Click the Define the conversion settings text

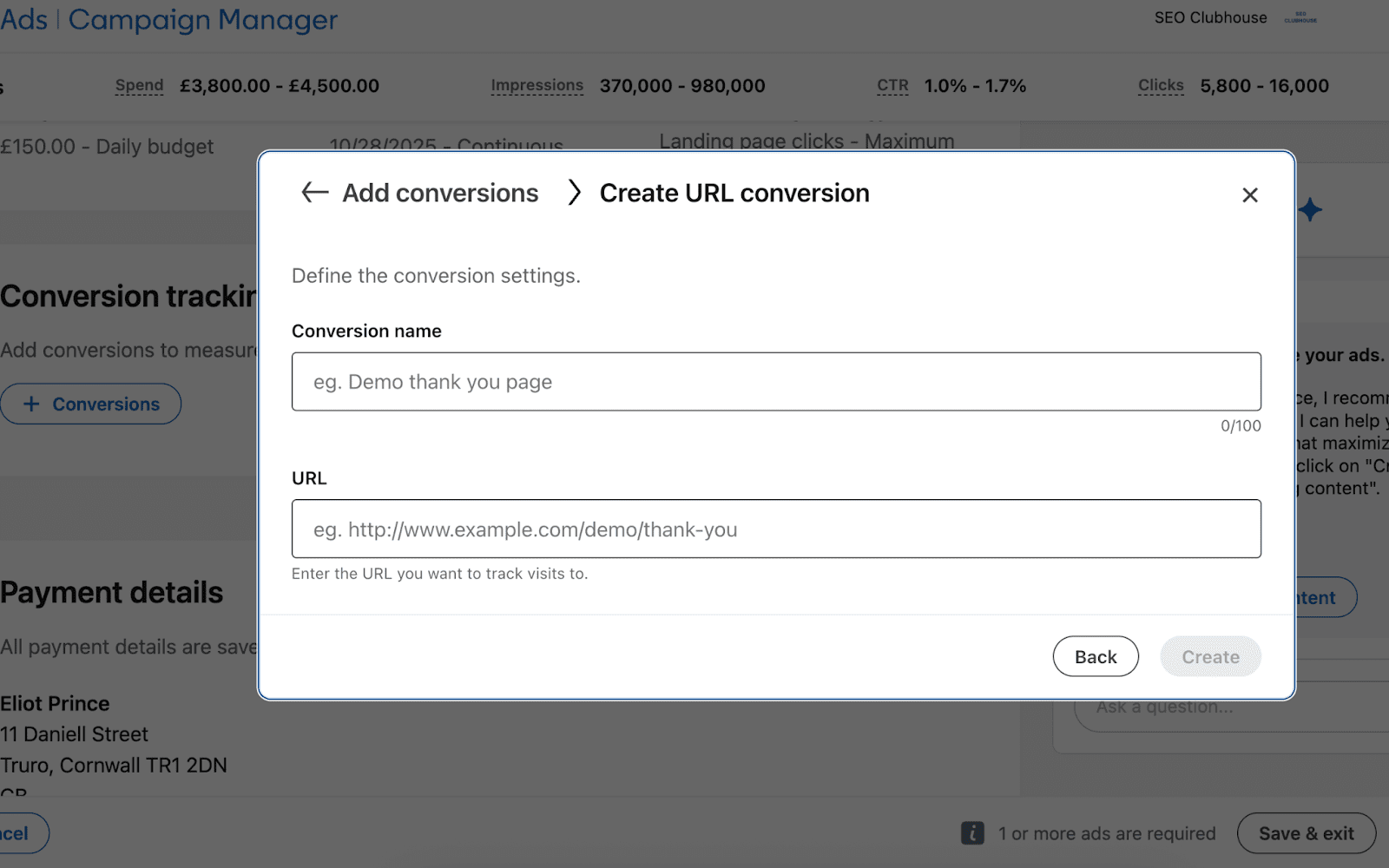coord(436,276)
